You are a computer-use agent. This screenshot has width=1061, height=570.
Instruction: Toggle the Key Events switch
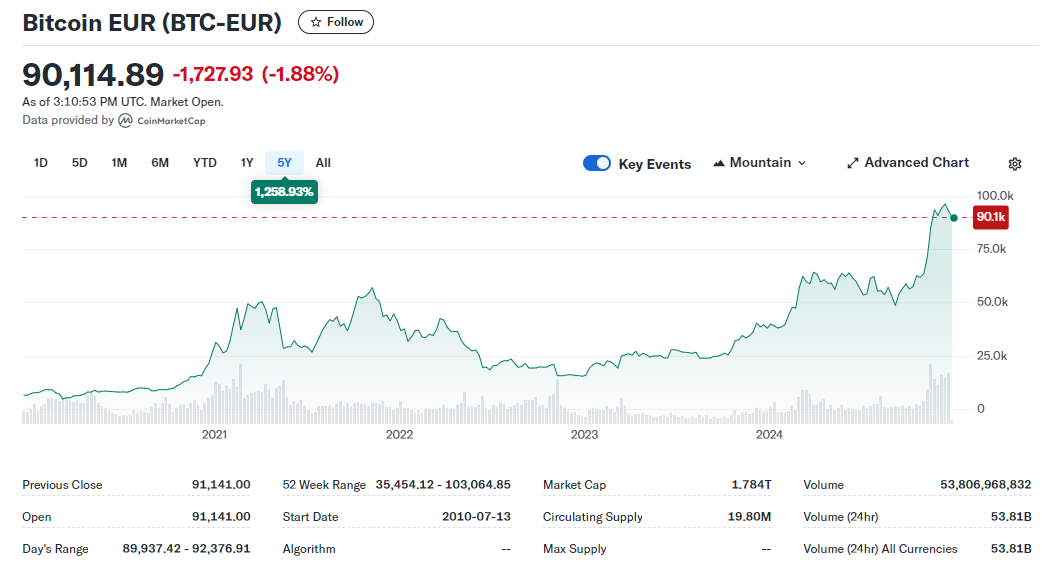coord(597,163)
